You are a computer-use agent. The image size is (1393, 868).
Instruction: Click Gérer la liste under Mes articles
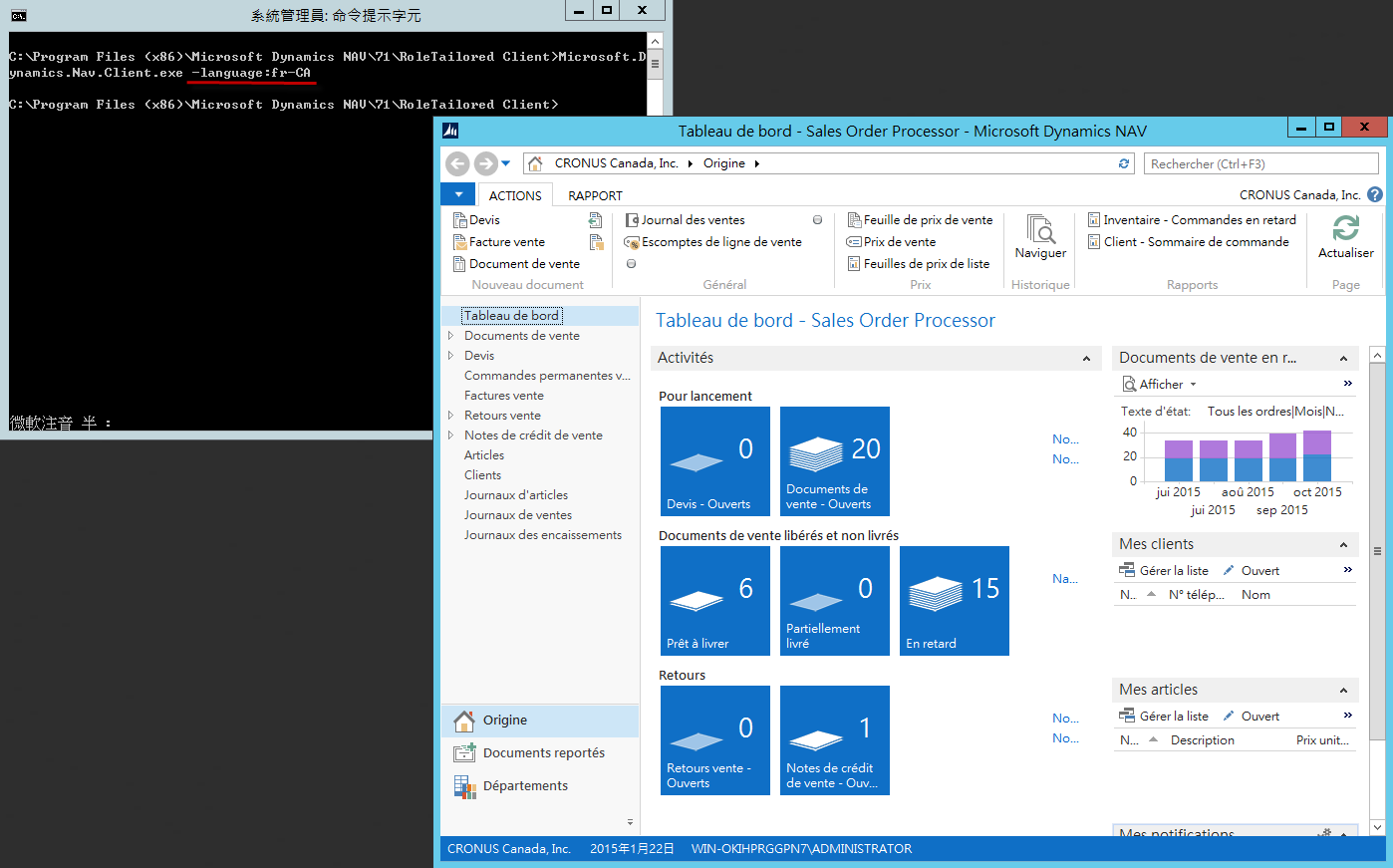pos(1164,717)
